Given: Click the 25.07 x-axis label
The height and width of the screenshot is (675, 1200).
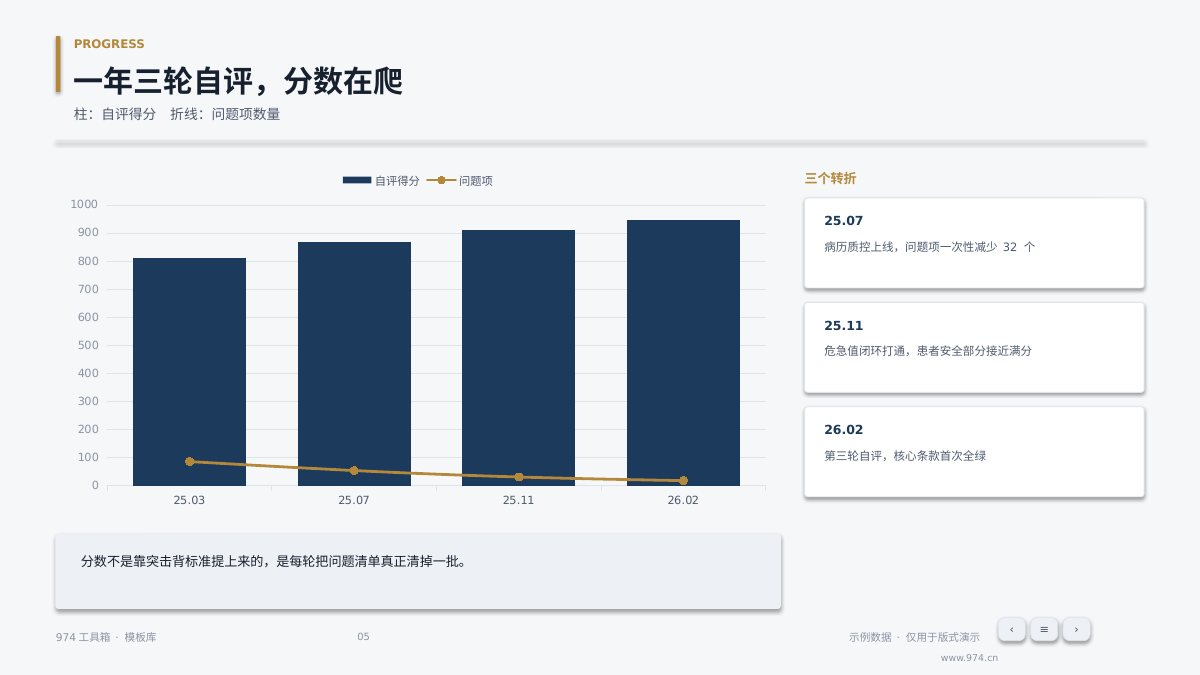Looking at the screenshot, I should 354,499.
